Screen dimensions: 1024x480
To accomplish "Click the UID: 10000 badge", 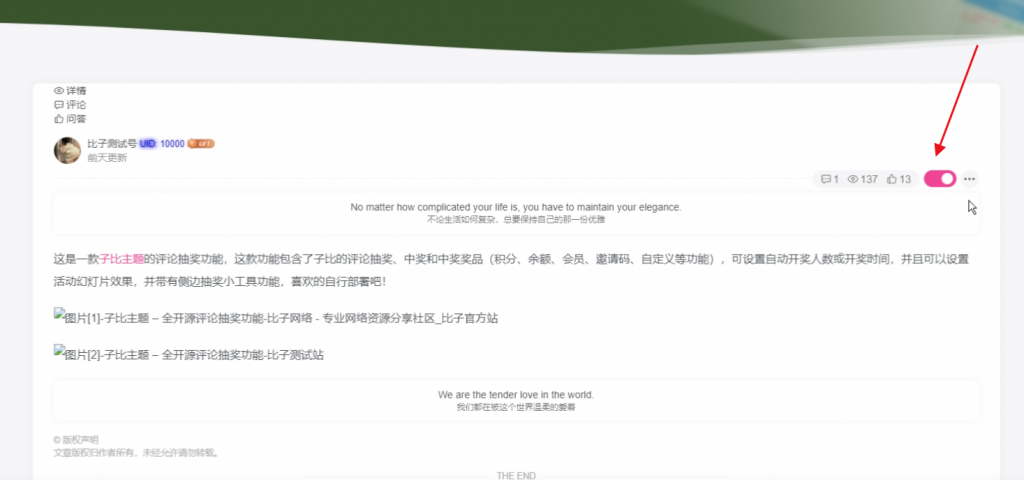I will [x=162, y=144].
